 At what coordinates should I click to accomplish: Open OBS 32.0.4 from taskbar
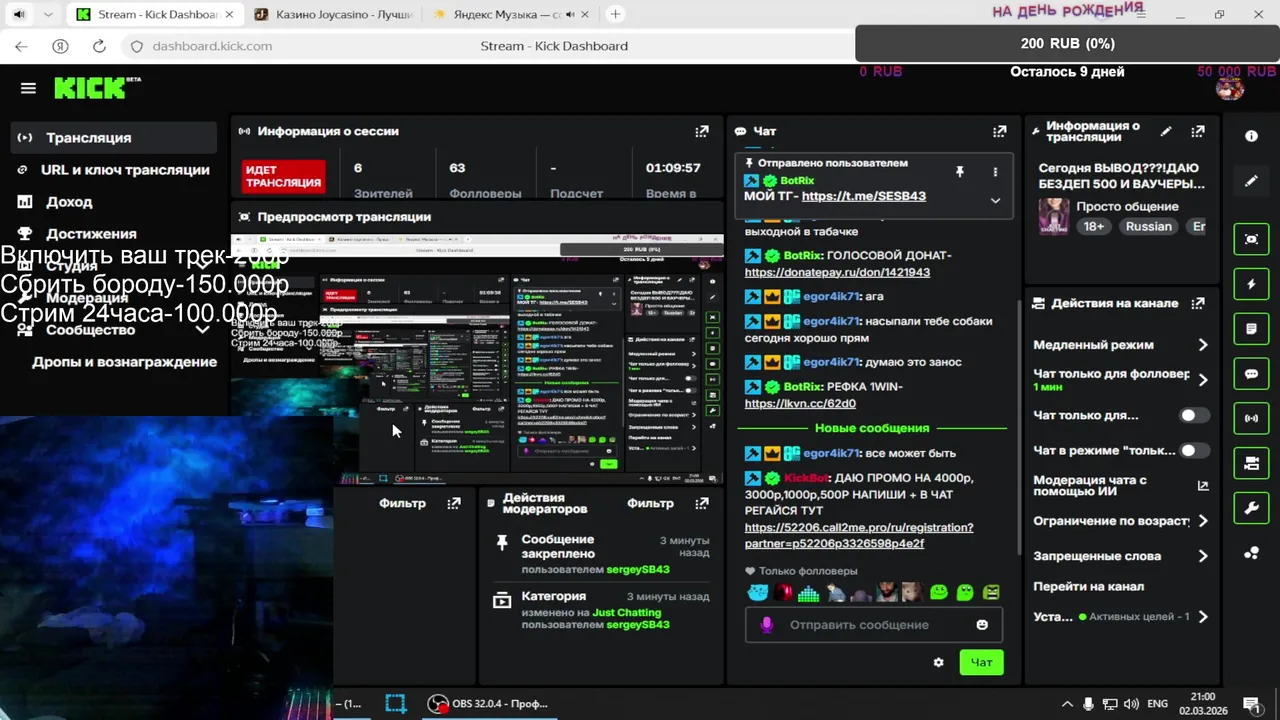tap(488, 704)
